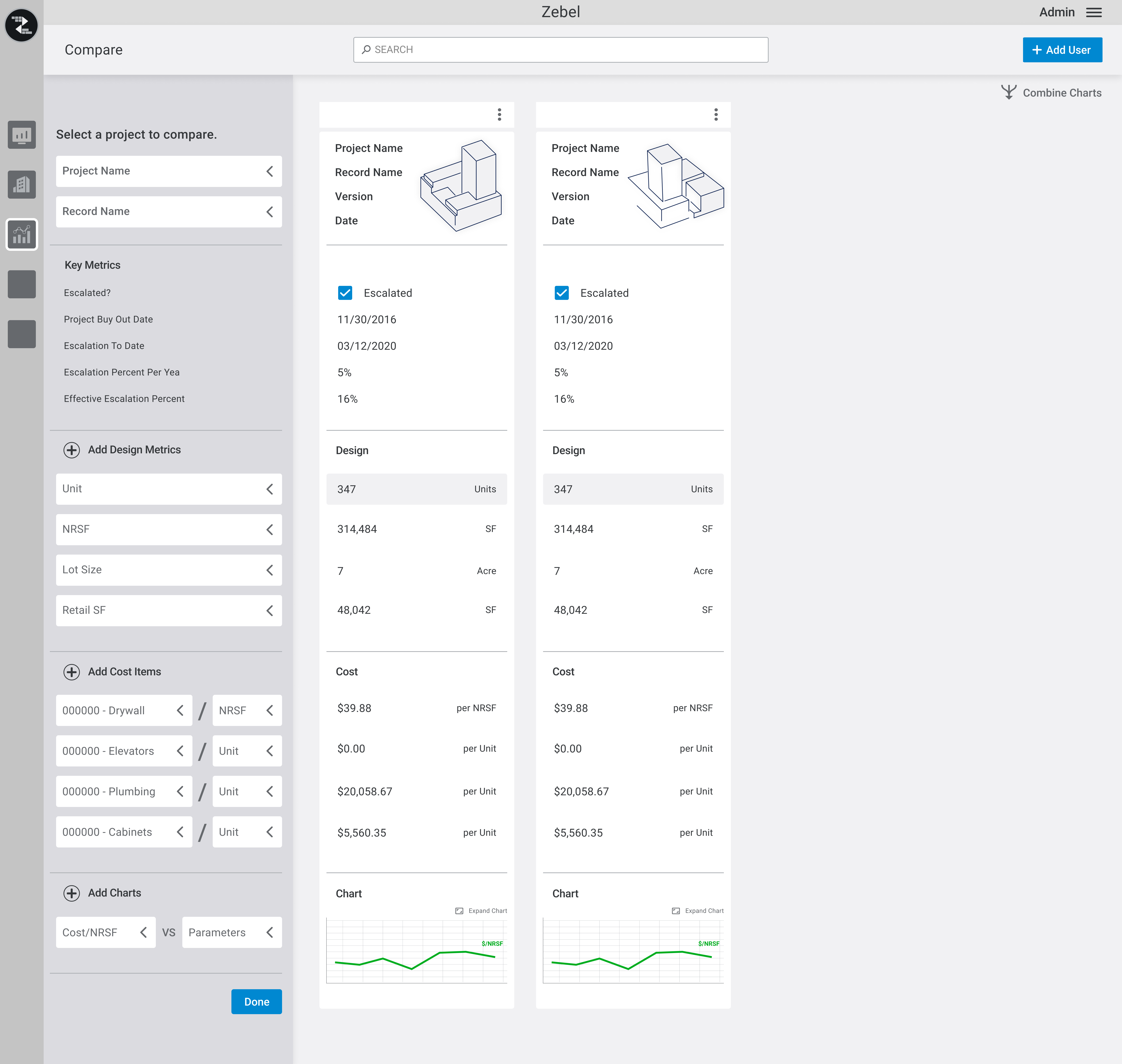Open the Admin user menu
This screenshot has height=1064, width=1122.
point(1057,12)
